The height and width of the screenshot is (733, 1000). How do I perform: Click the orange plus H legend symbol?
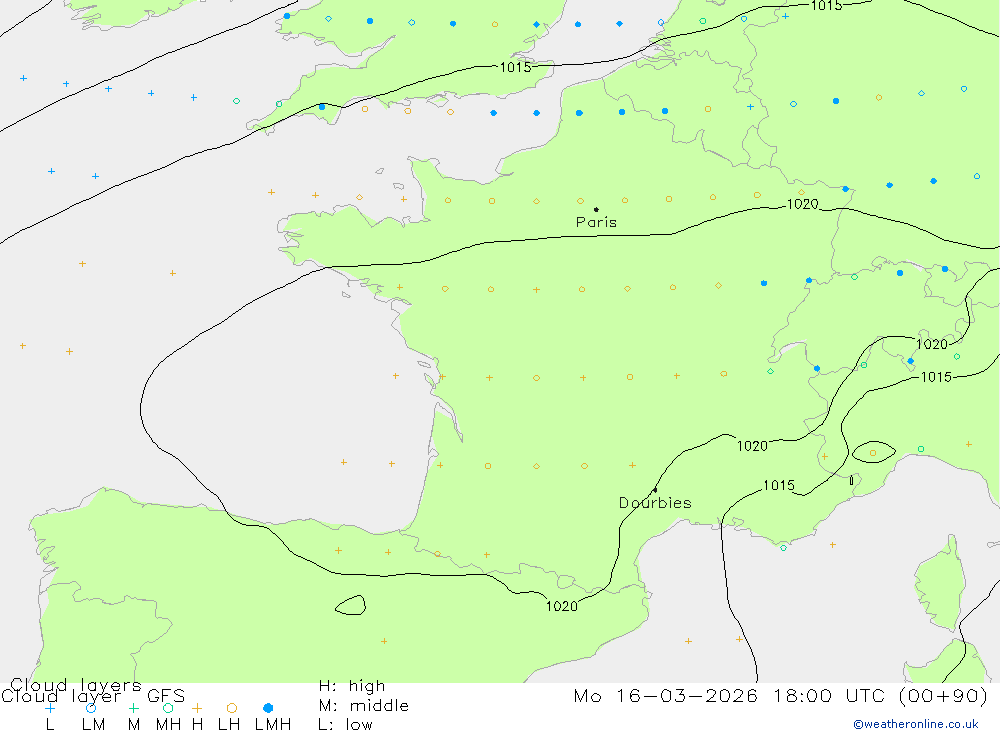coord(197,708)
